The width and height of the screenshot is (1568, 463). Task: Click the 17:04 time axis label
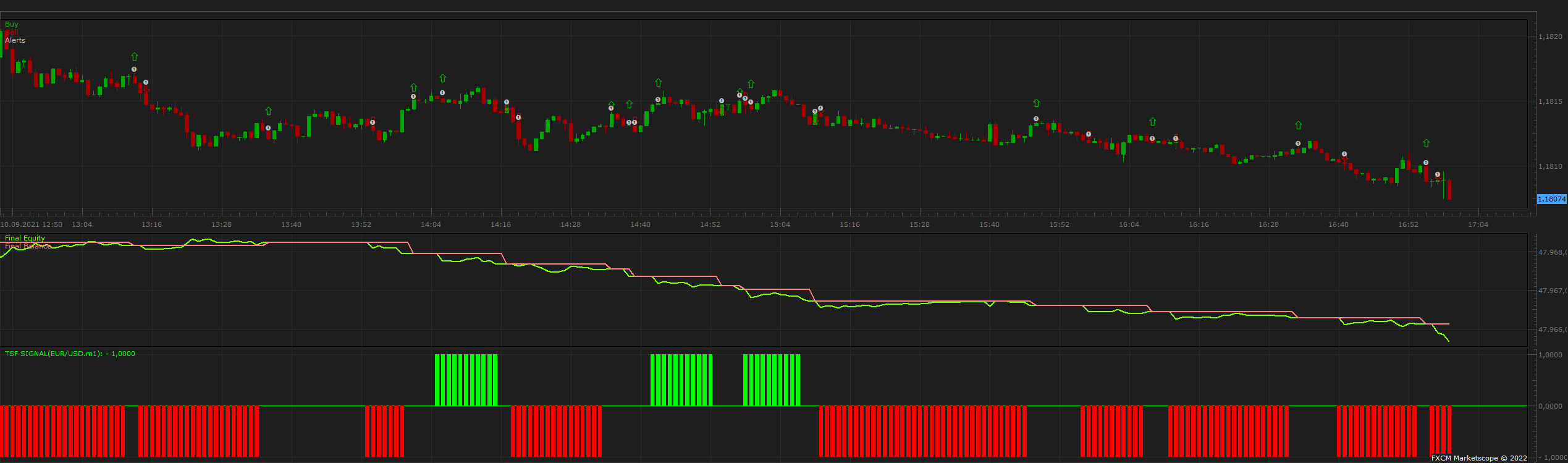(x=1478, y=224)
